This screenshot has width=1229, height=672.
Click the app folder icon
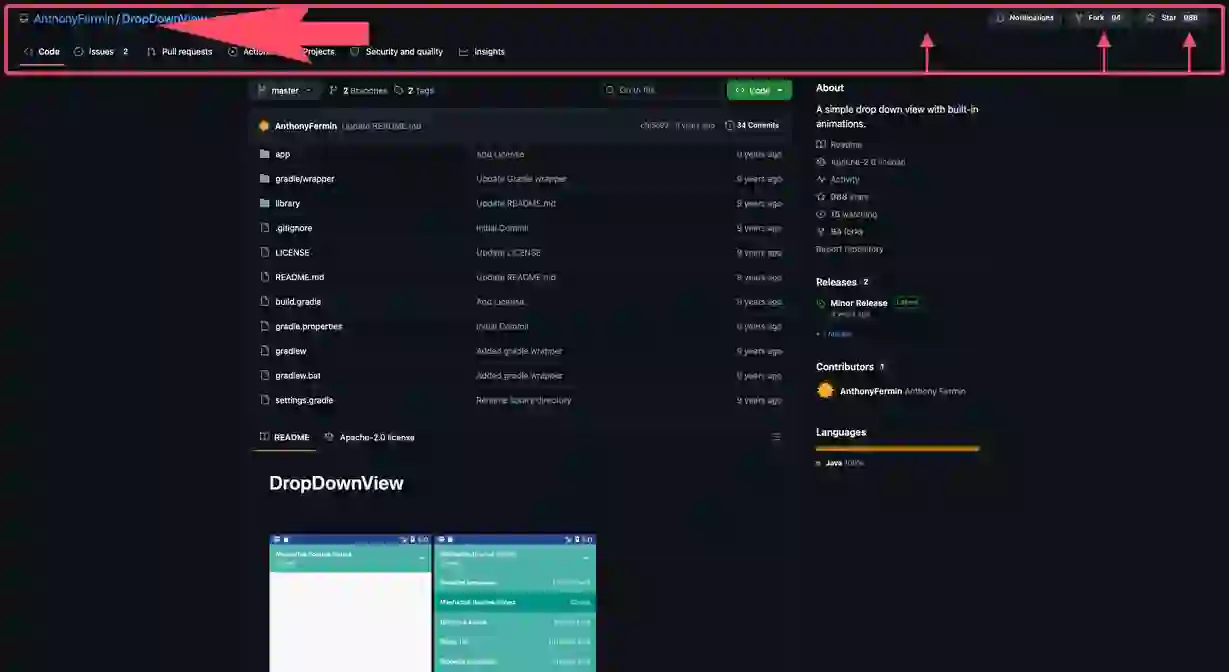tap(265, 154)
